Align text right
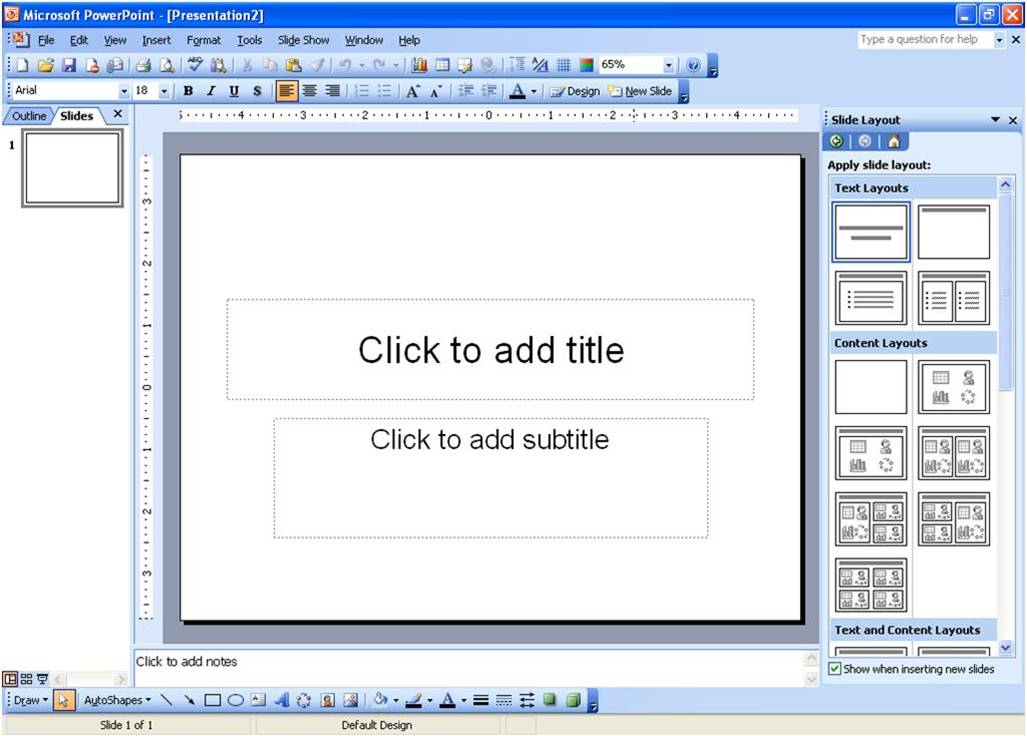The height and width of the screenshot is (736, 1027). (x=333, y=91)
